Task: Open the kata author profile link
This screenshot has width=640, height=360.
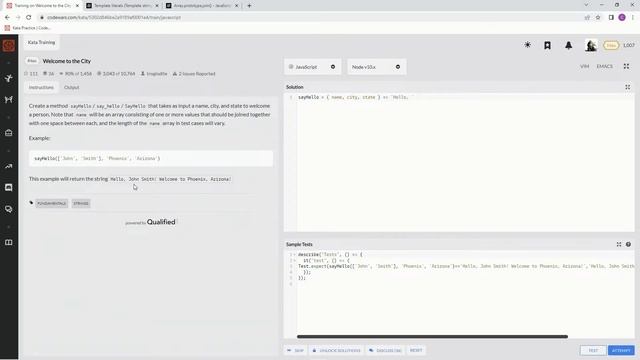Action: pos(154,74)
